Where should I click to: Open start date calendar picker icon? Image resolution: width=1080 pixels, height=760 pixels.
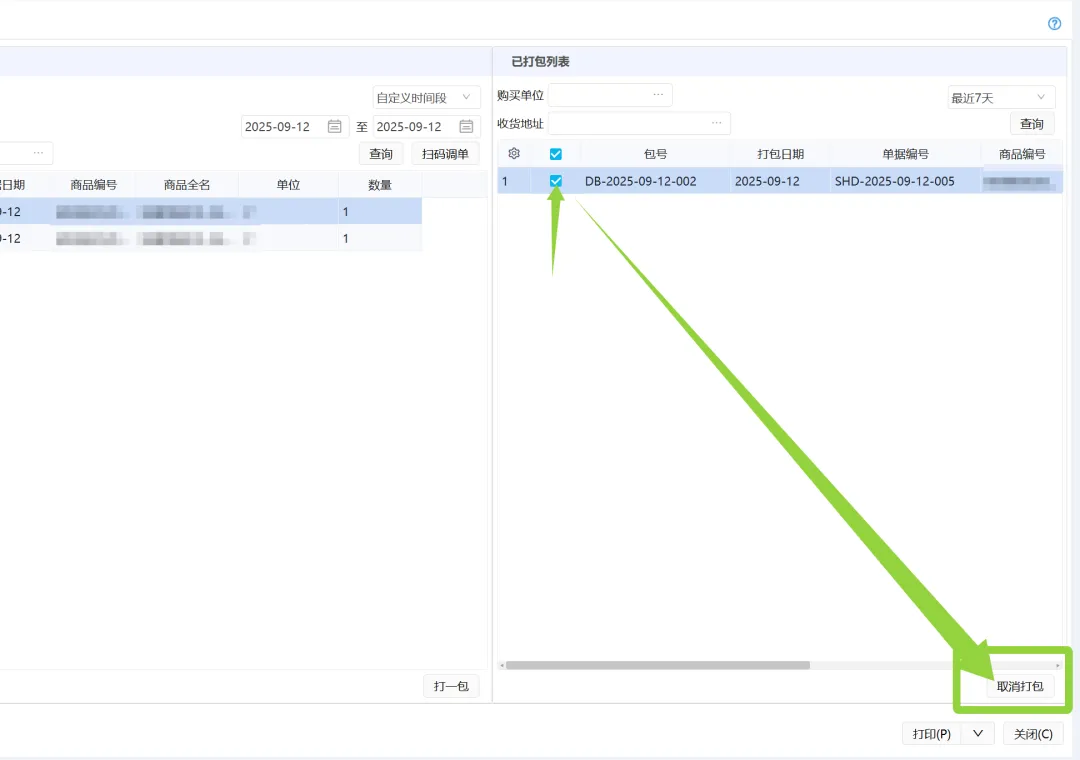pyautogui.click(x=335, y=127)
